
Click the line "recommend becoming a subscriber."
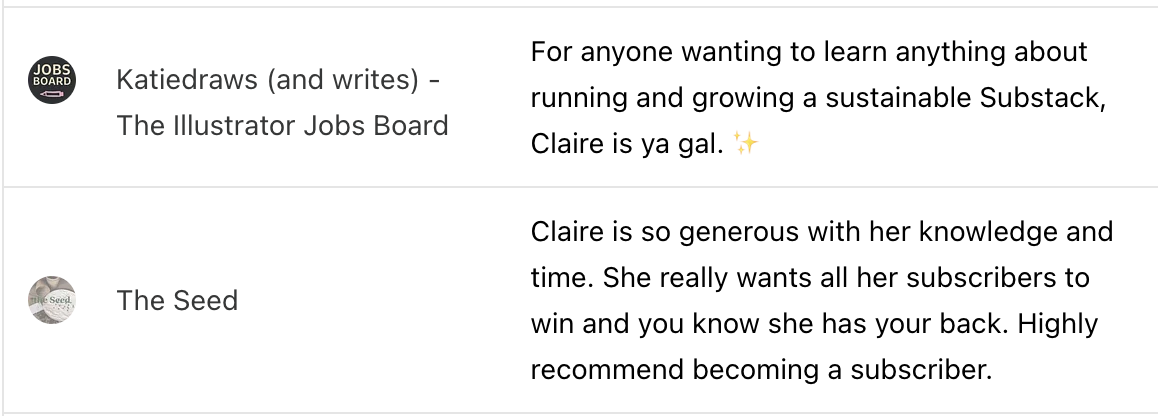pyautogui.click(x=760, y=372)
